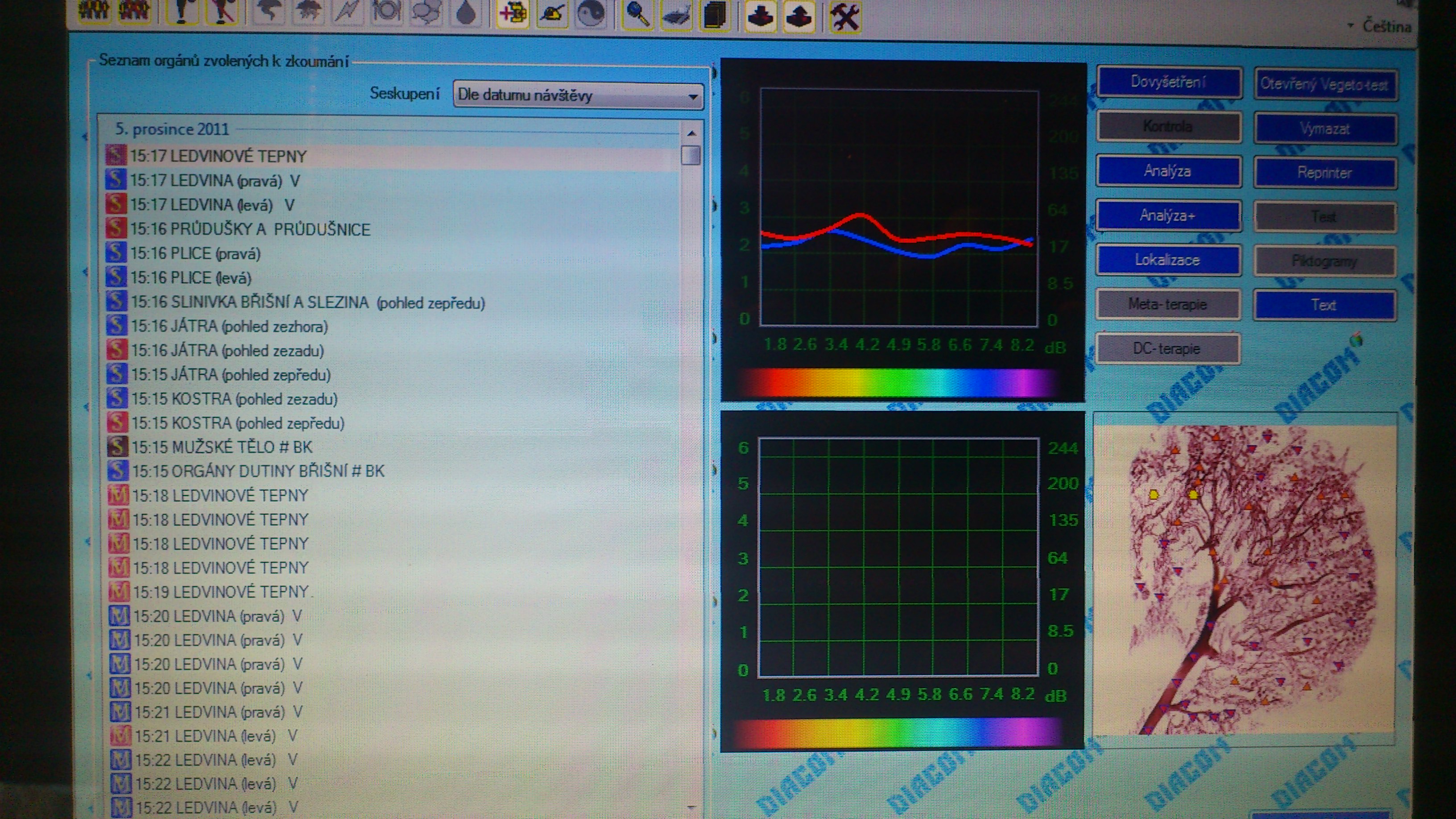This screenshot has width=1456, height=819.
Task: Click the DC-terapie button
Action: (x=1168, y=349)
